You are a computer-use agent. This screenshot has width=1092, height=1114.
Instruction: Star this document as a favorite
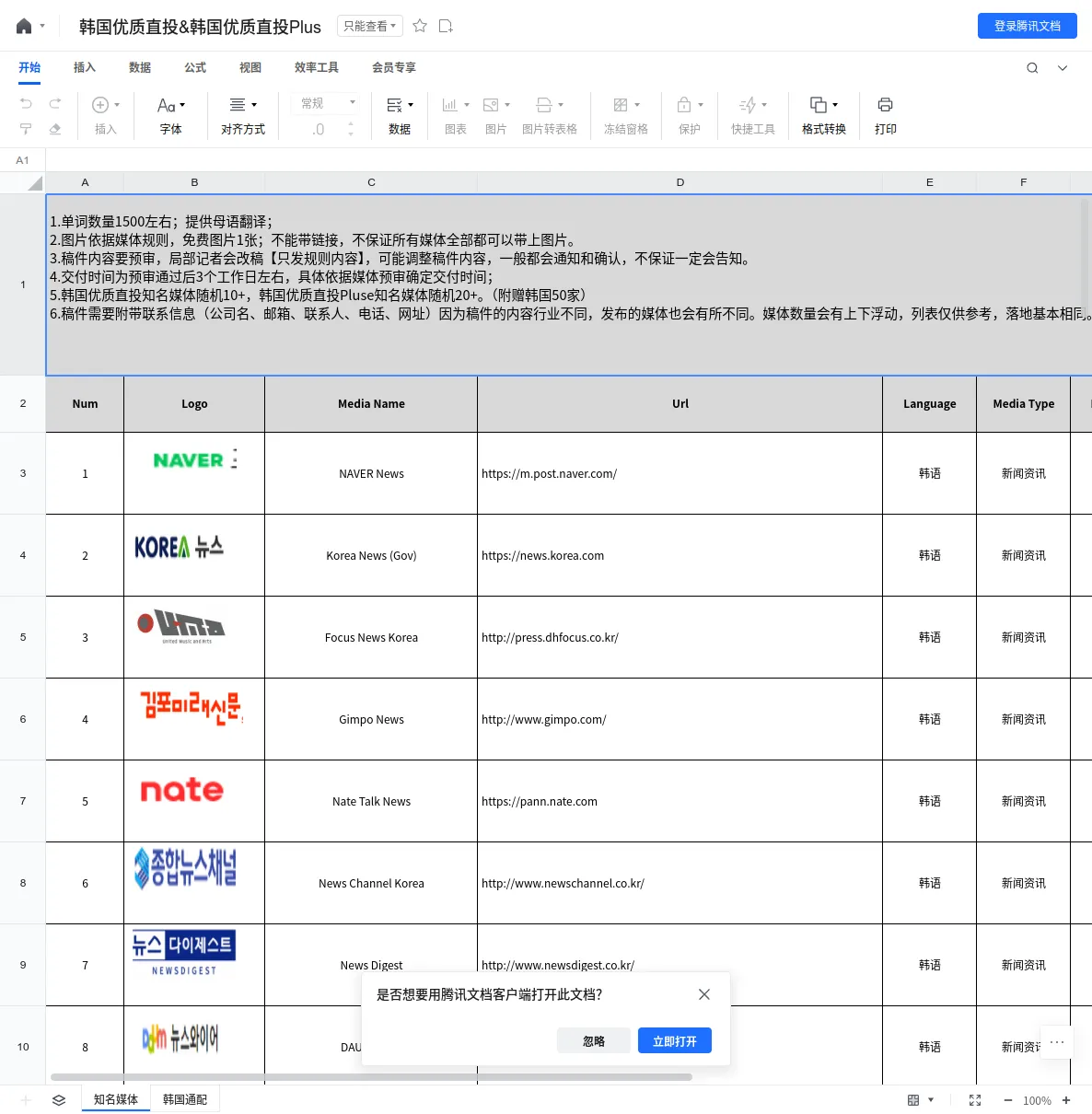(420, 26)
